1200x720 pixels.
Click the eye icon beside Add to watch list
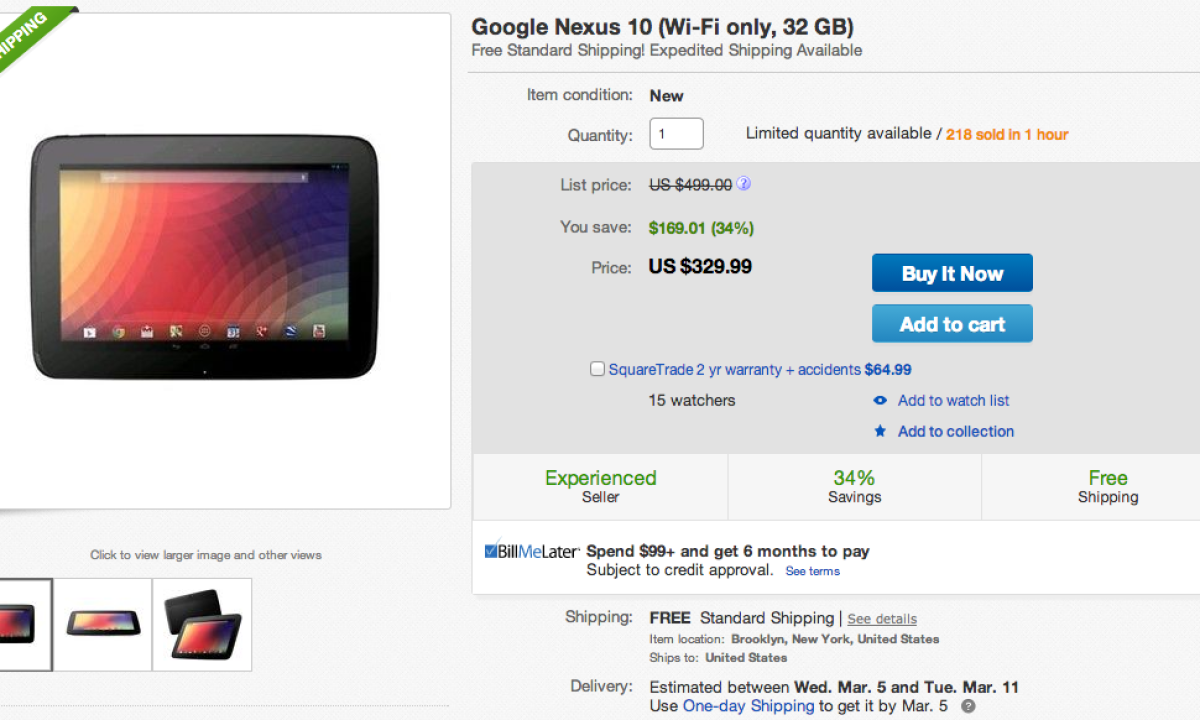coord(880,400)
